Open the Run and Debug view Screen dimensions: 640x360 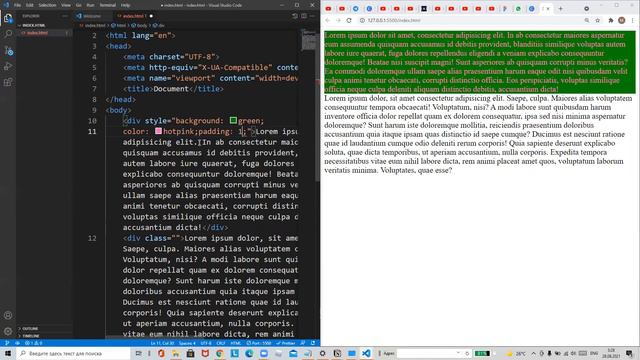tap(8, 66)
